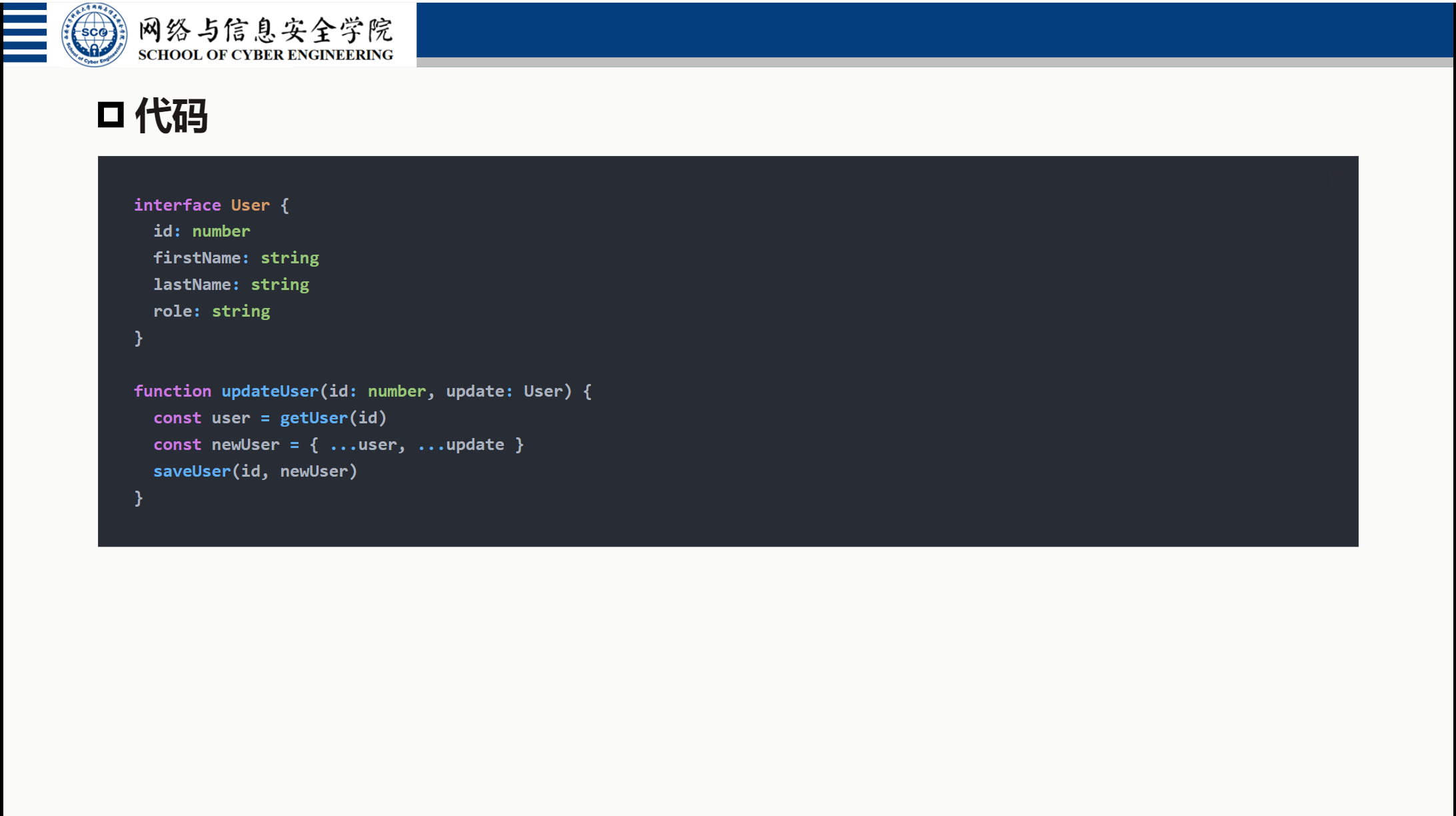
Task: Click the '...update' spread expression
Action: [461, 445]
